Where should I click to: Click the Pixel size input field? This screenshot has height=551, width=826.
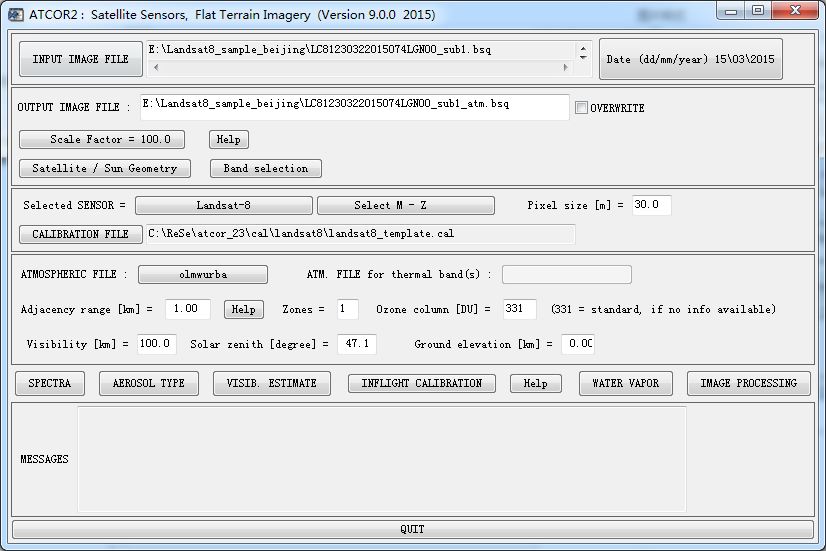651,205
